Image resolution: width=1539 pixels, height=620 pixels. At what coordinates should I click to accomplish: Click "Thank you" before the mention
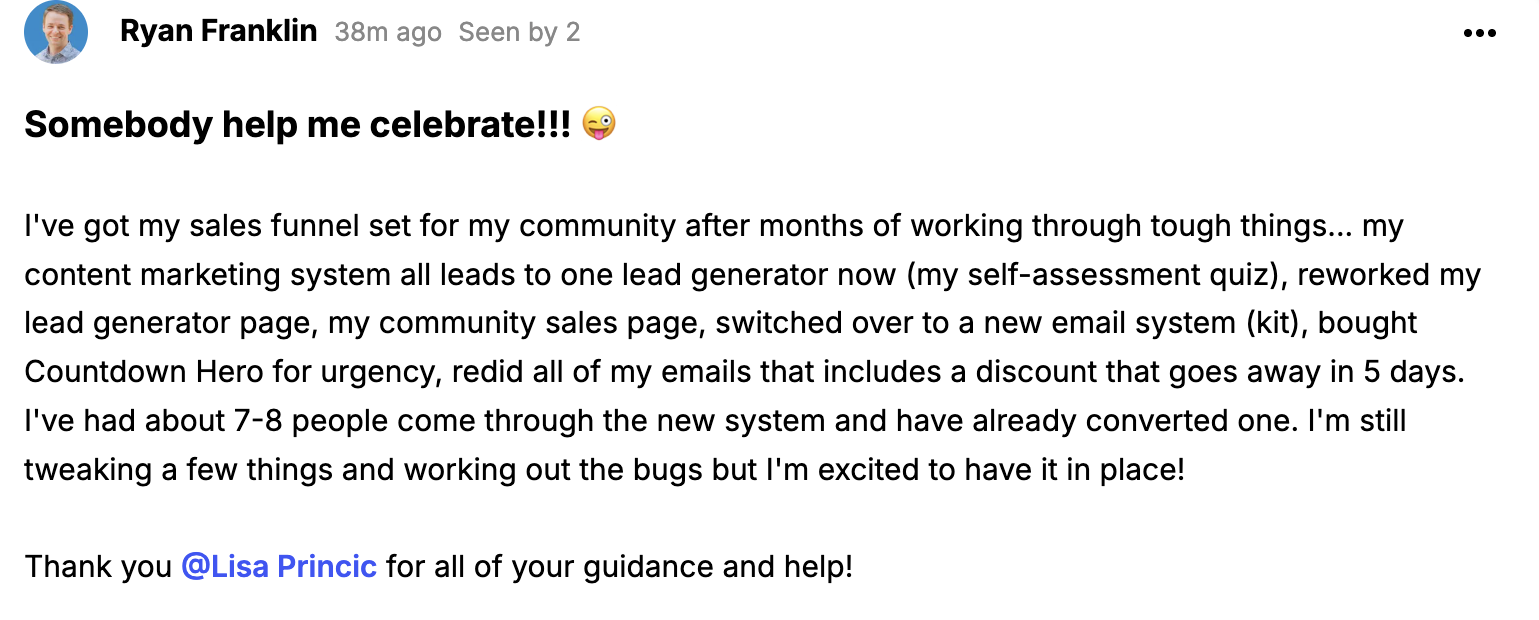[98, 567]
